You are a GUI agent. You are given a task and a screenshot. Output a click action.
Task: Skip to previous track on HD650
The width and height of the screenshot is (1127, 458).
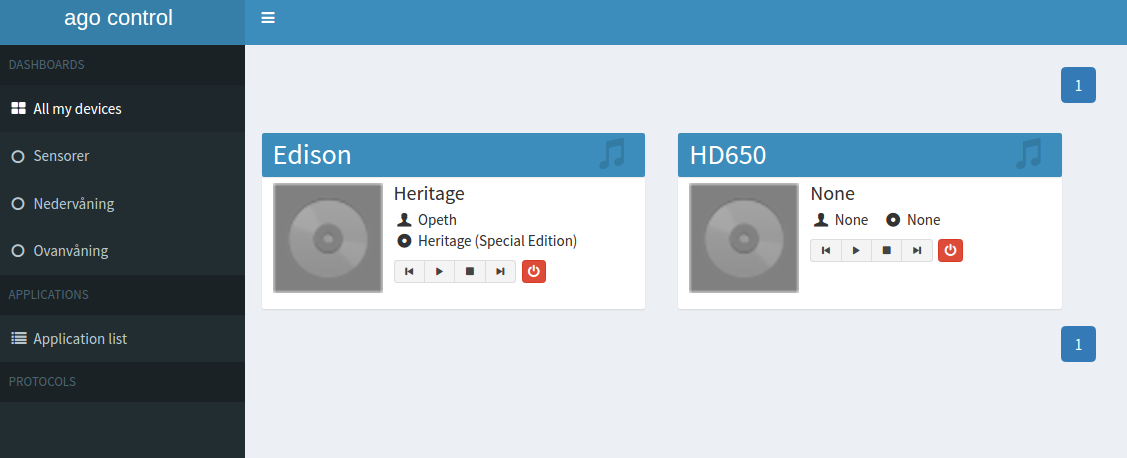826,250
